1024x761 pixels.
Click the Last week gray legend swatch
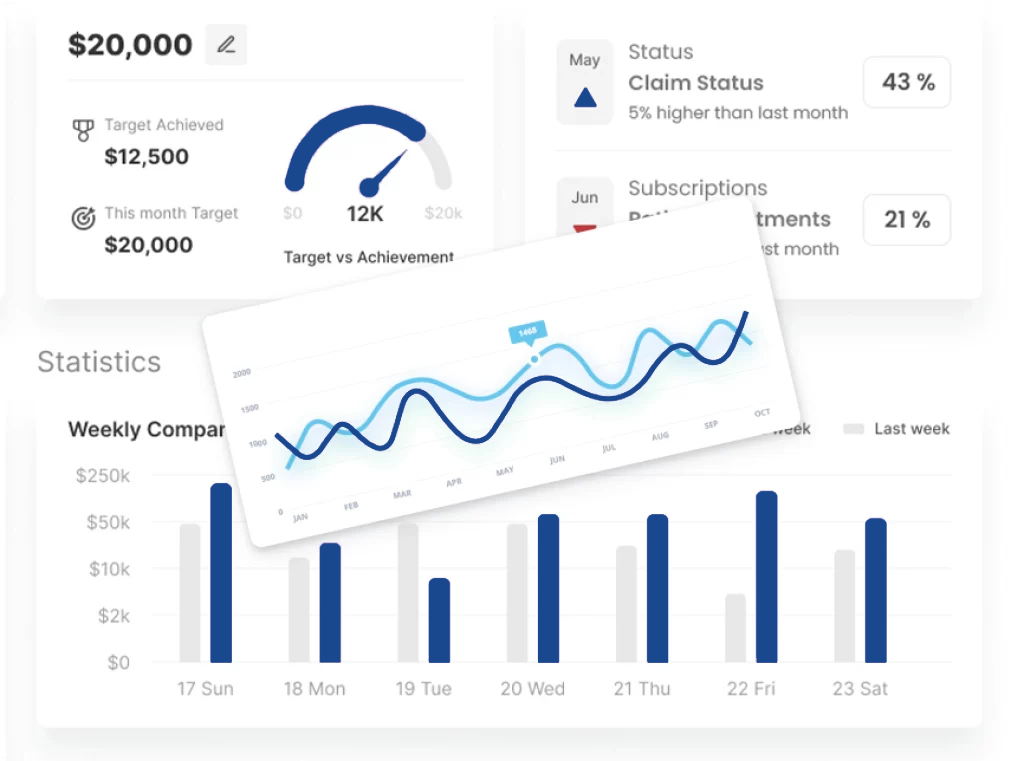click(x=853, y=429)
